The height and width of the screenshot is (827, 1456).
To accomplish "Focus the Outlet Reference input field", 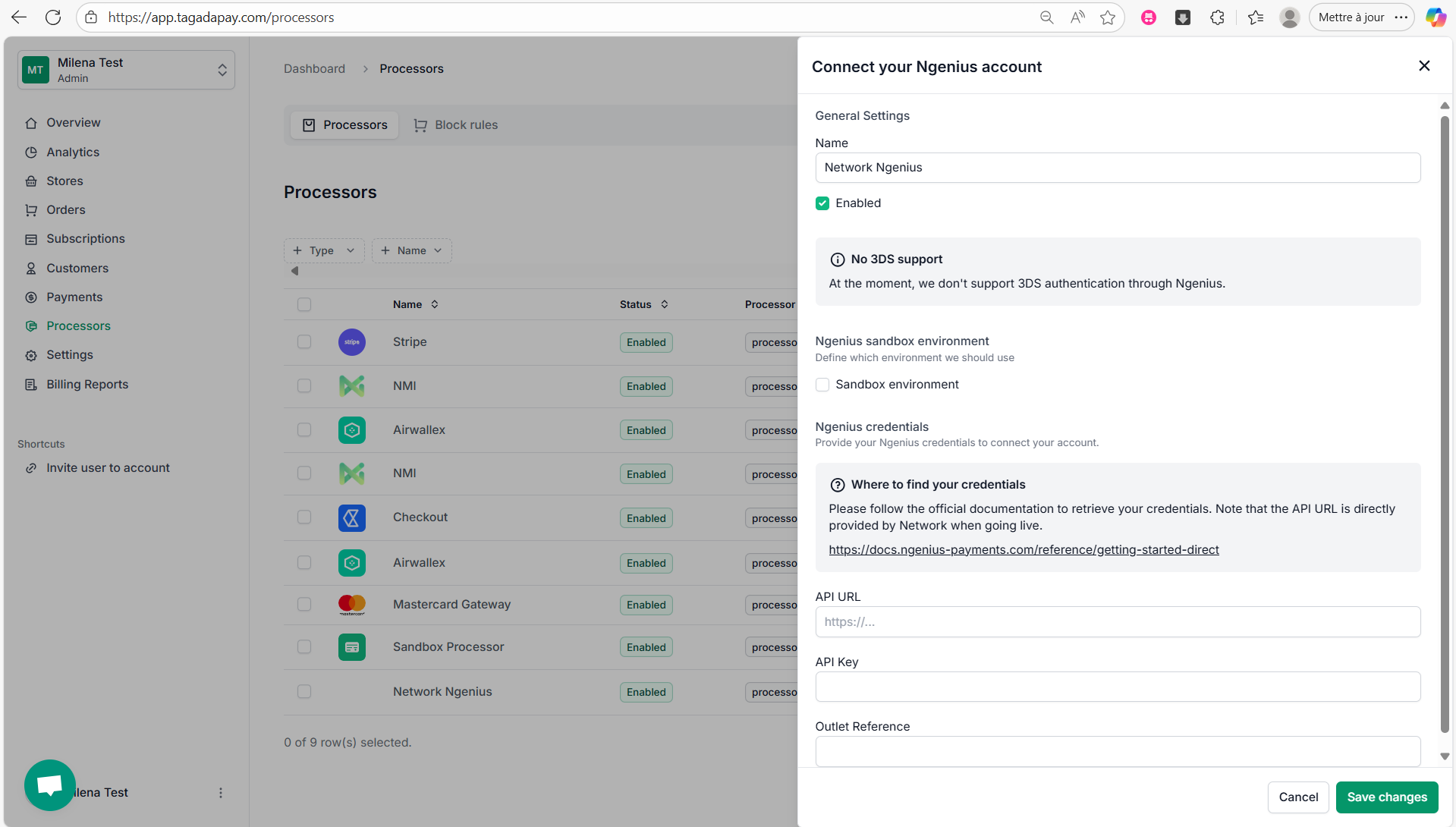I will 1118,751.
